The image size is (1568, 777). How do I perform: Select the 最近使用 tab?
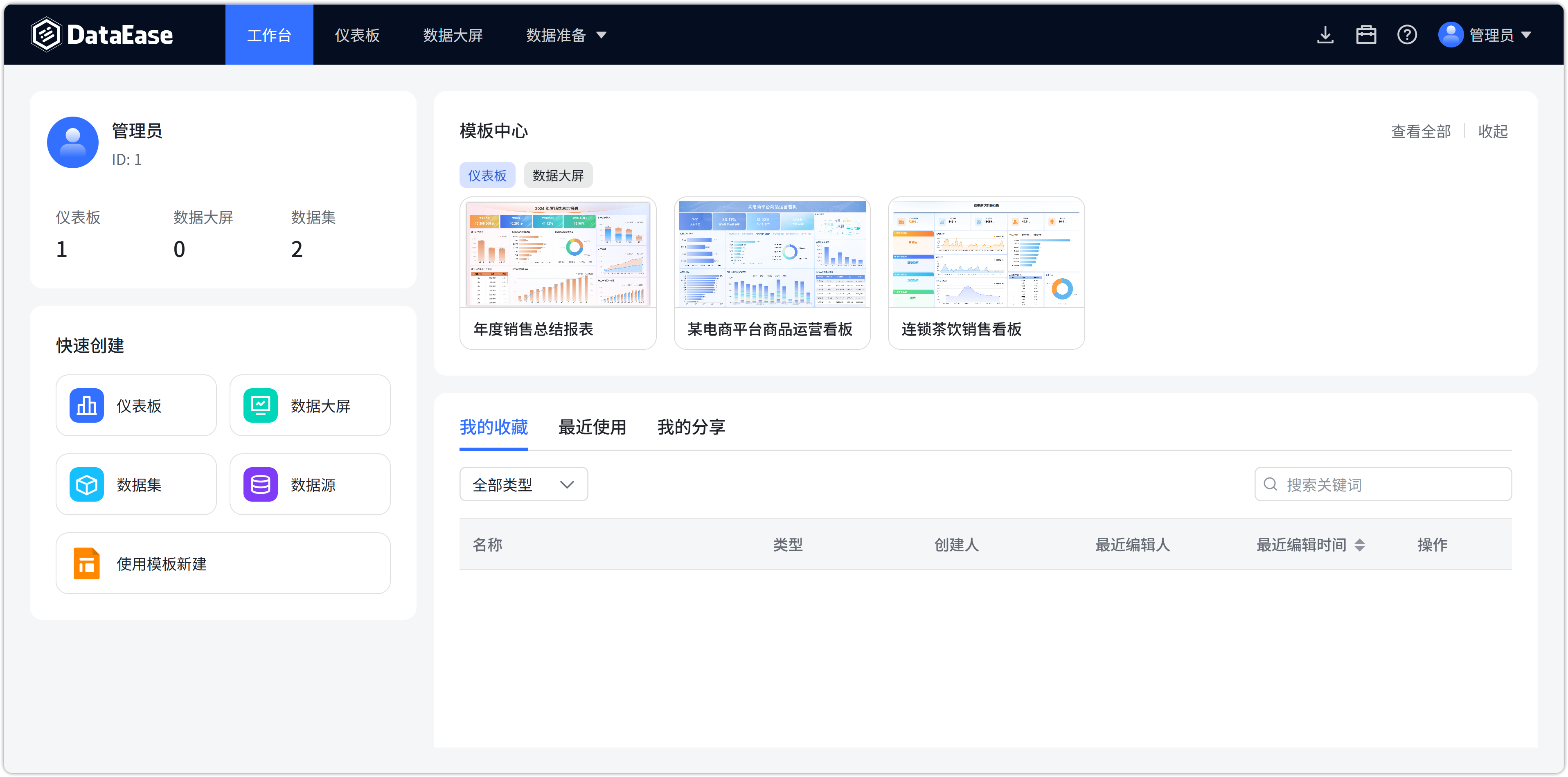(592, 427)
